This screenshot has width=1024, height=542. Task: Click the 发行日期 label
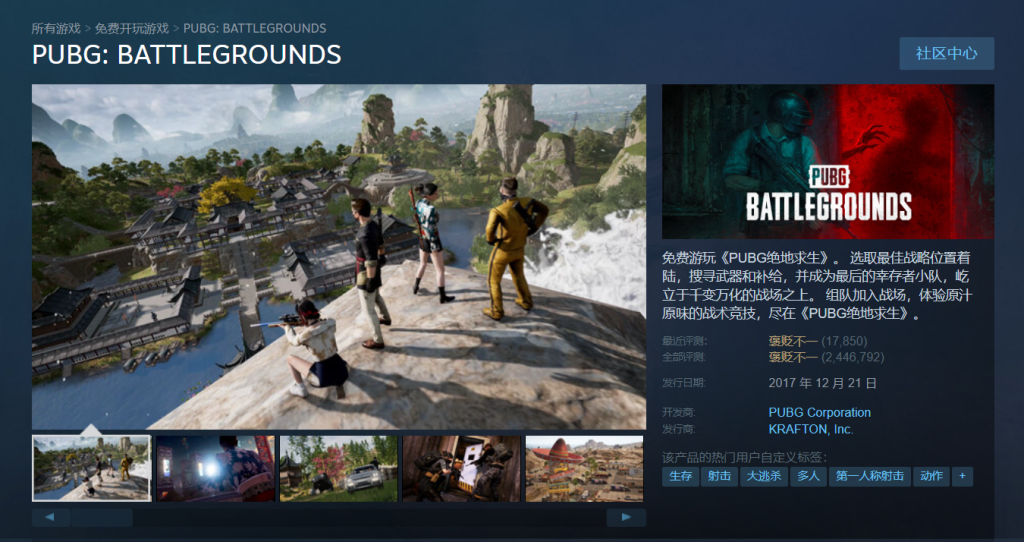(684, 383)
